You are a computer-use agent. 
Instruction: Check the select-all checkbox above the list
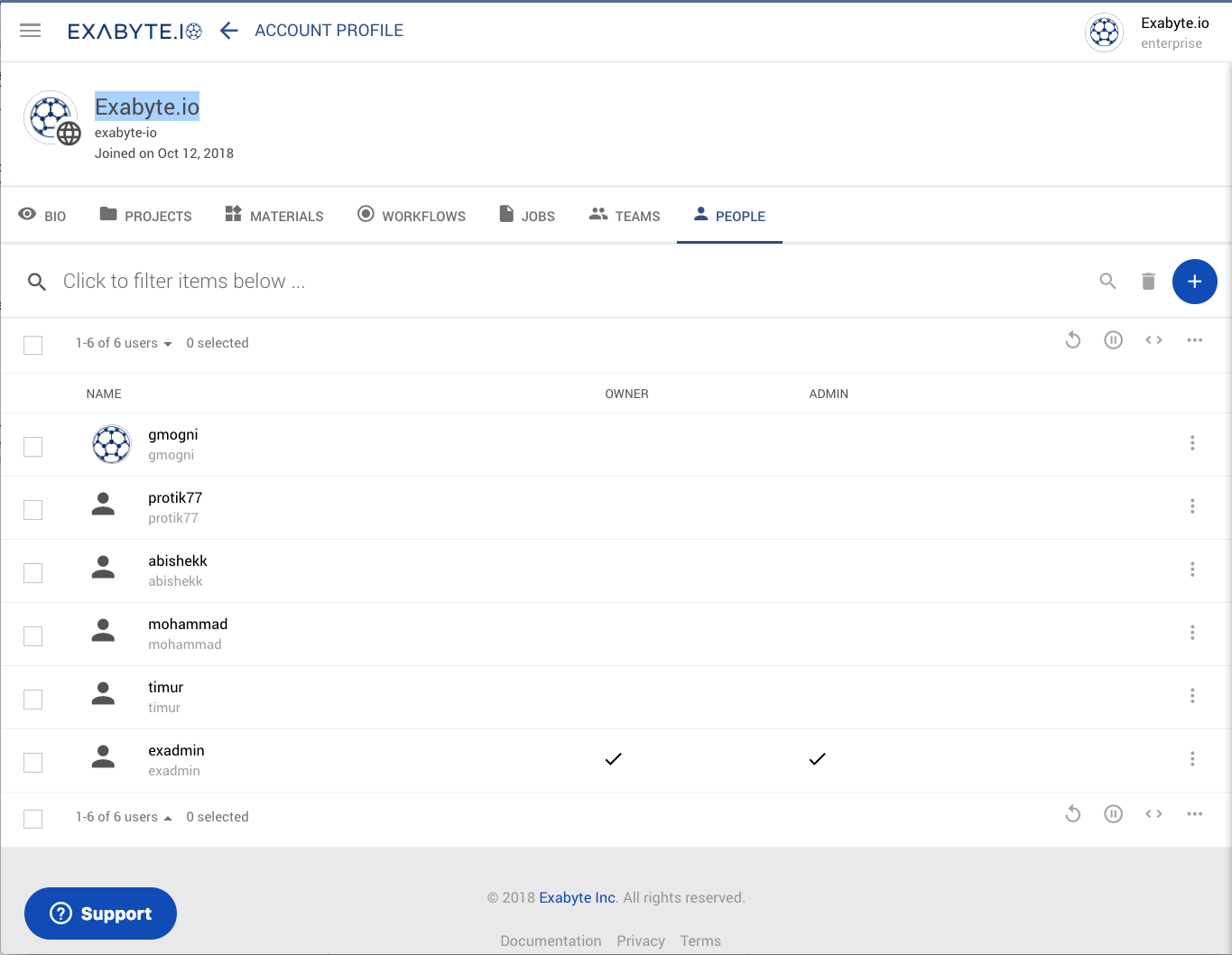(32, 345)
